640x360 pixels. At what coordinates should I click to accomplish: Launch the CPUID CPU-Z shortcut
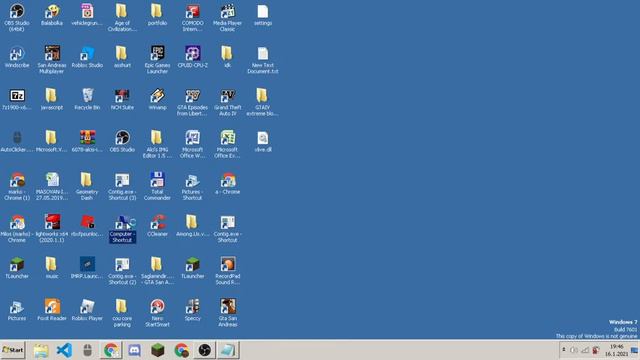[x=193, y=57]
